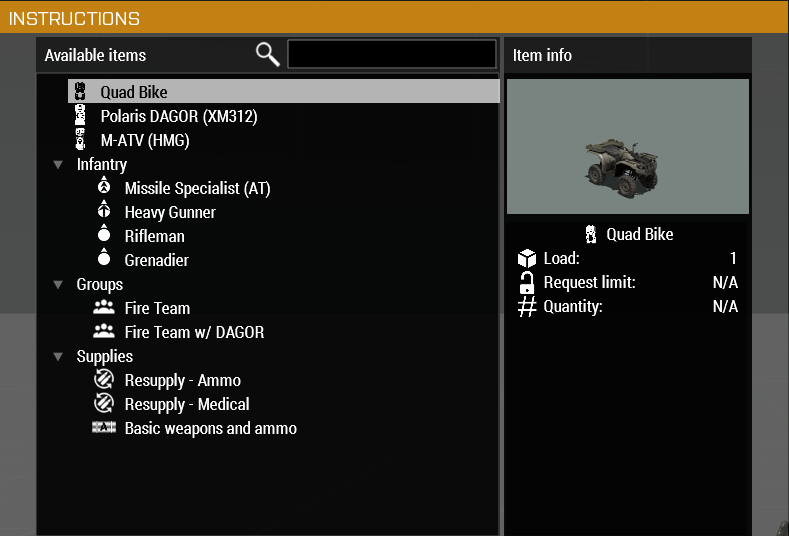Collapse the Infantry category
789x536 pixels.
[58, 165]
